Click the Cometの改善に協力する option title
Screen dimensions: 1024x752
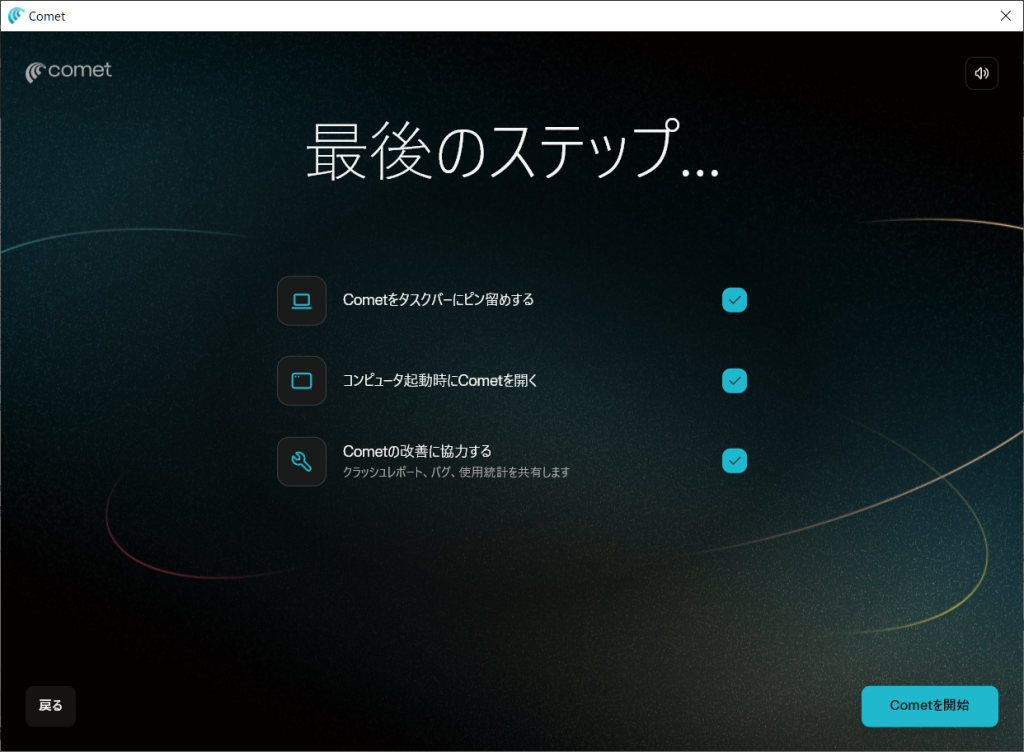click(417, 452)
